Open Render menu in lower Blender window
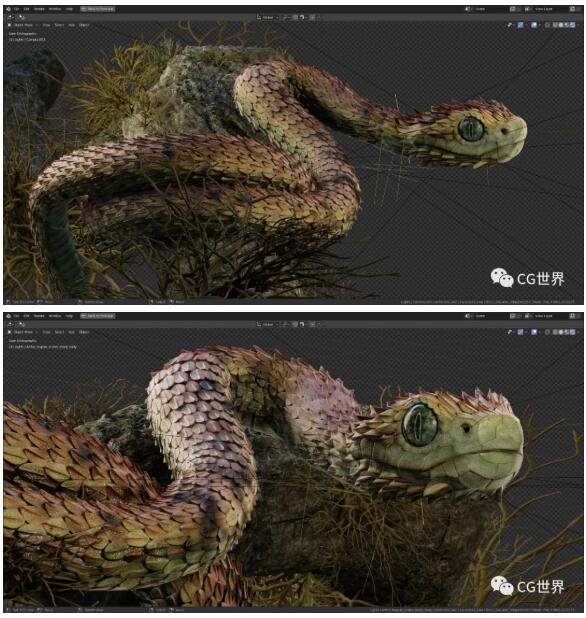This screenshot has width=586, height=618. click(39, 316)
